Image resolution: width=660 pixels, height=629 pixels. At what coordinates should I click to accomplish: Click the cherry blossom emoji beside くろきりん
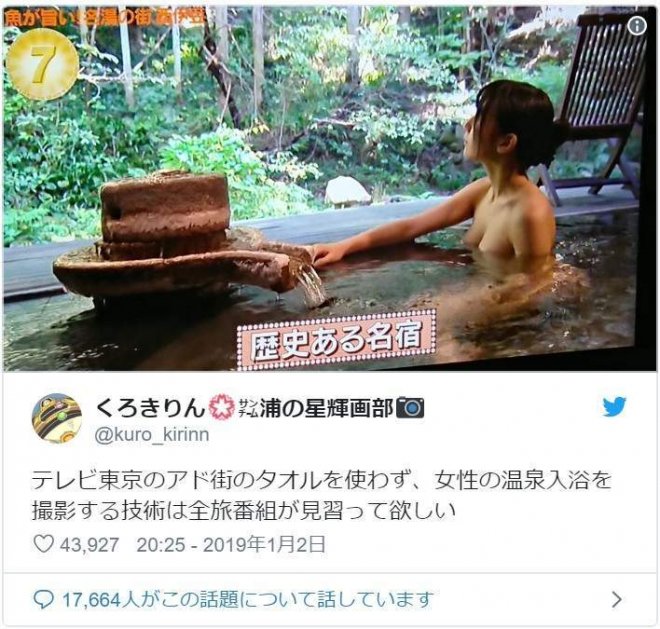[x=221, y=407]
